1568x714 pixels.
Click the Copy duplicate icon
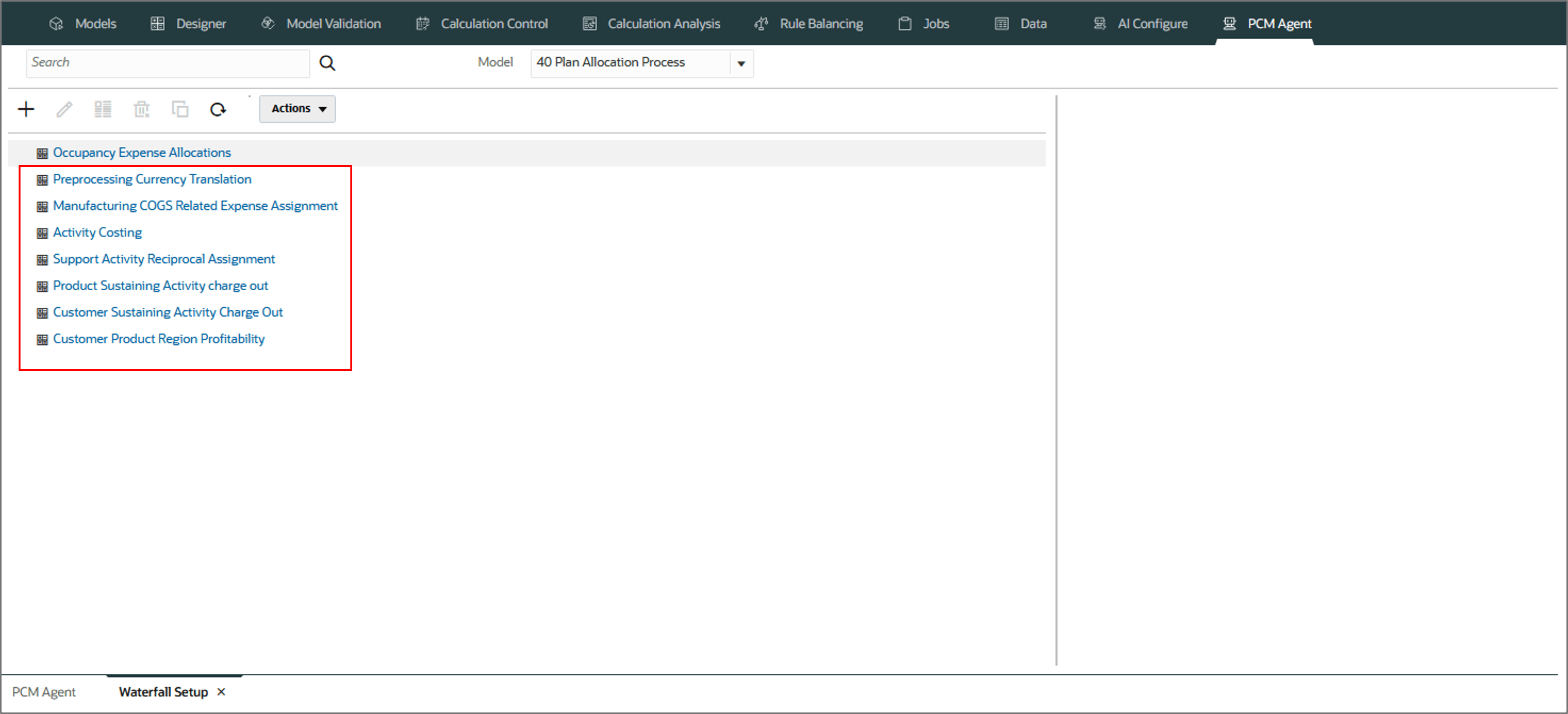point(180,110)
